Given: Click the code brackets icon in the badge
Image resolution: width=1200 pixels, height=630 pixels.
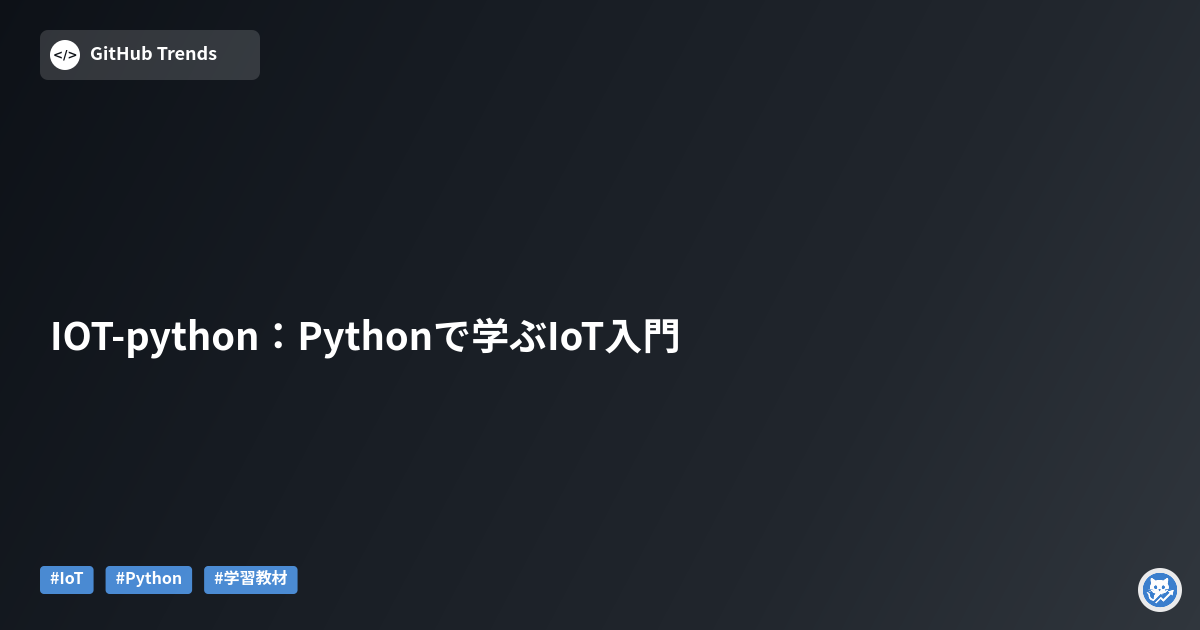Looking at the screenshot, I should [x=65, y=55].
